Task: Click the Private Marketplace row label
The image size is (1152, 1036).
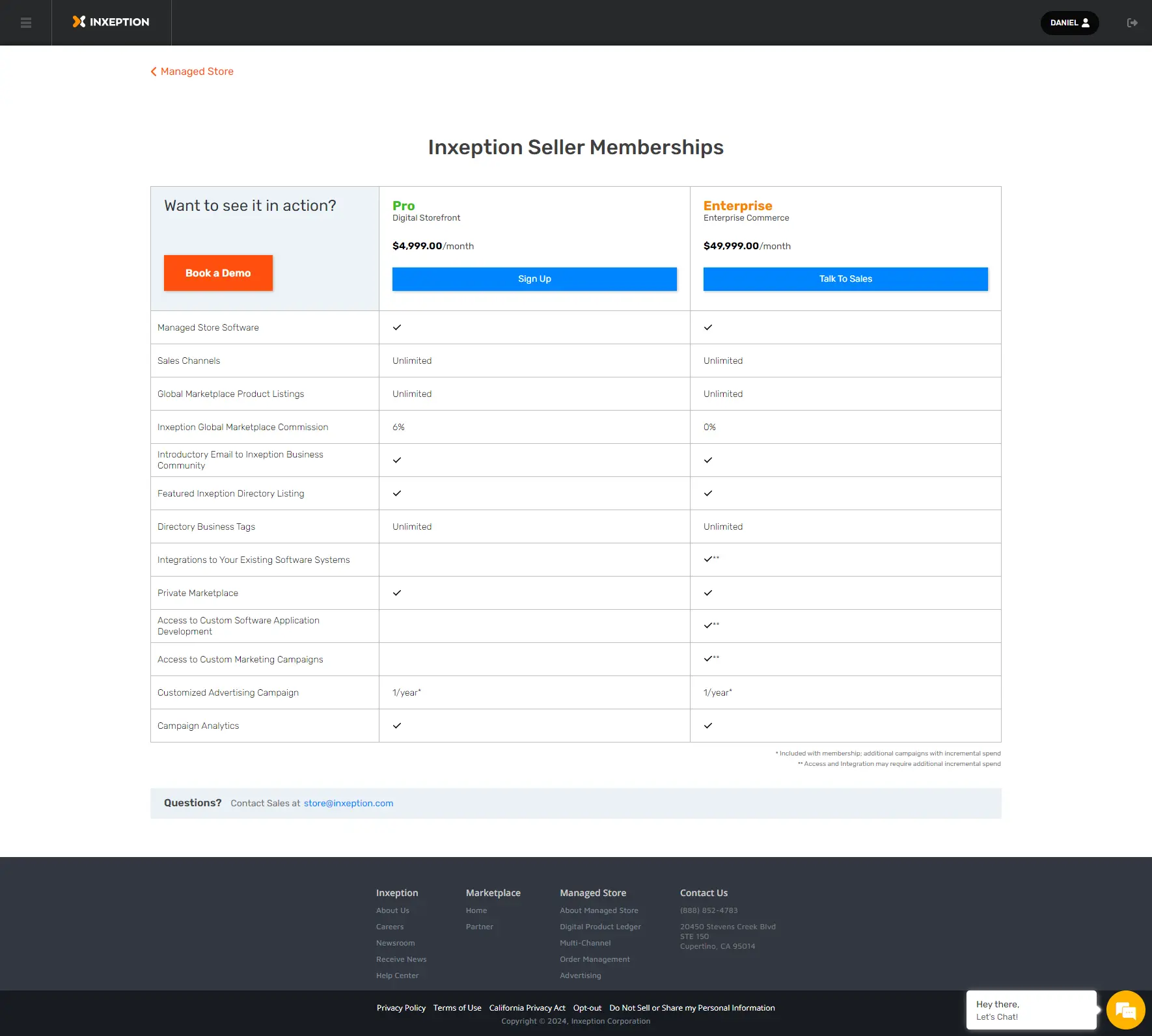Action: coord(198,593)
